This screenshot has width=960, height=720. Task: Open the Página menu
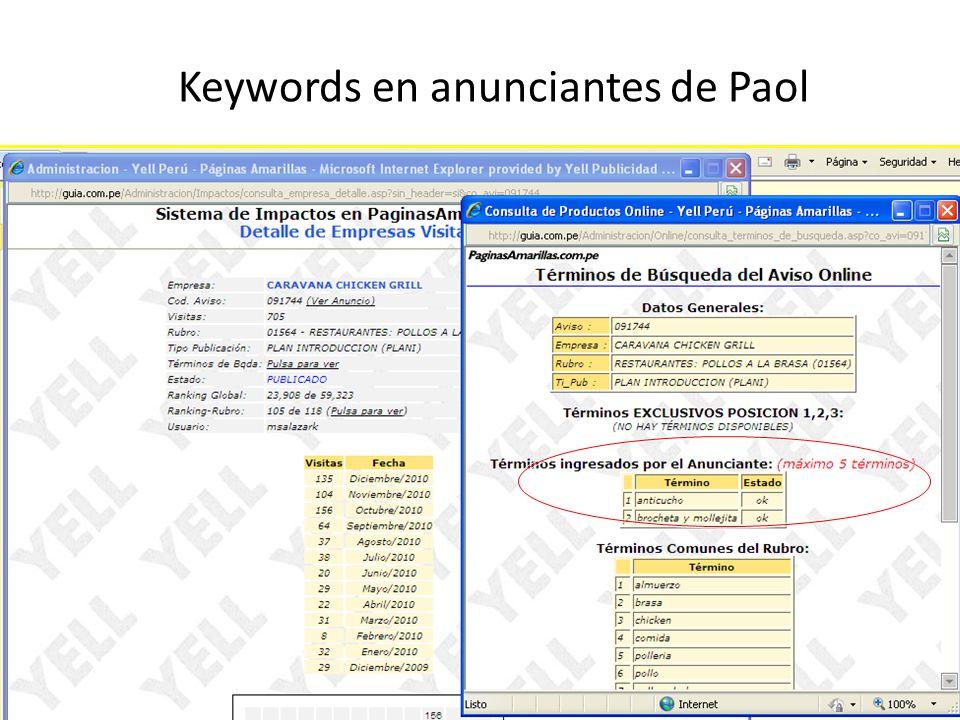pyautogui.click(x=846, y=162)
